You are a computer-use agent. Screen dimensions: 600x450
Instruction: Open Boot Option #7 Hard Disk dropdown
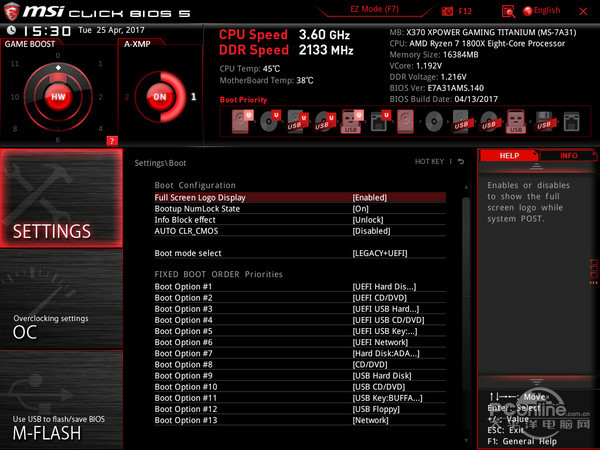click(386, 353)
